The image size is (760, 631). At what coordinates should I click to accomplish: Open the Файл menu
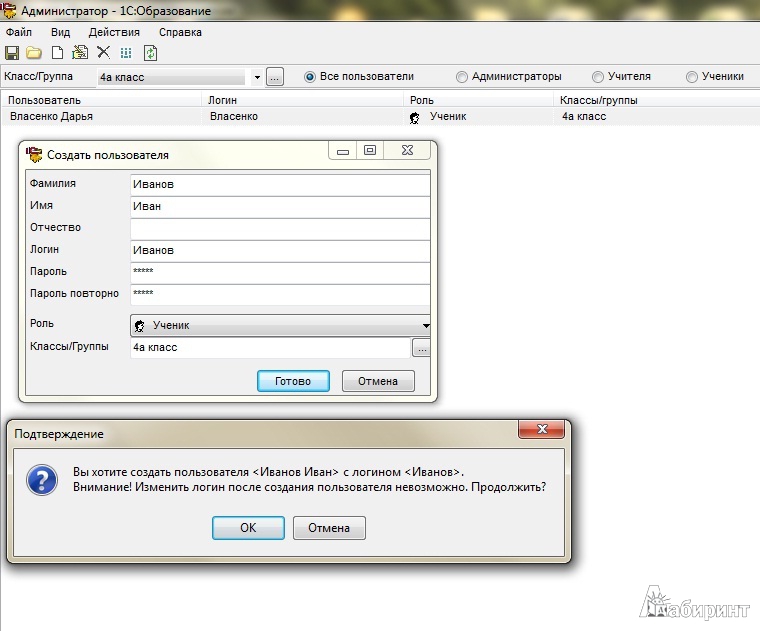[x=18, y=32]
